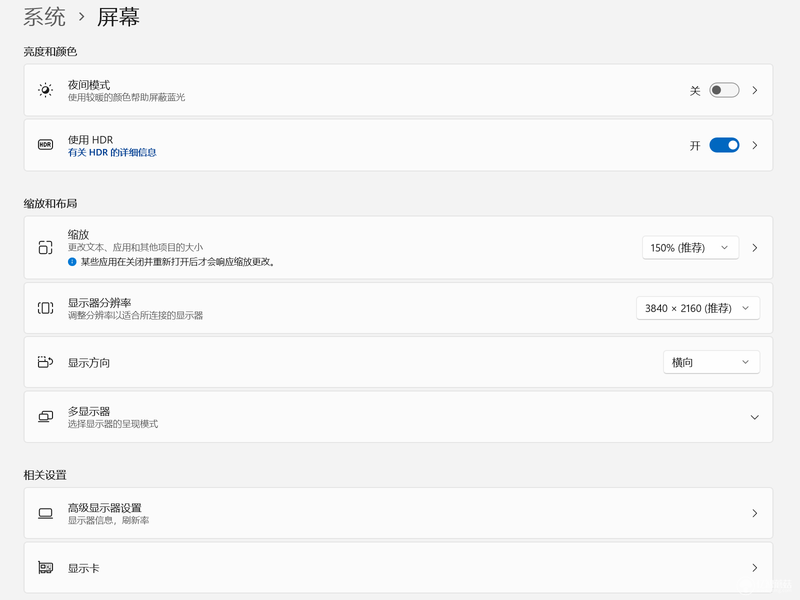800x600 pixels.
Task: Open the 横向 orientation dropdown
Action: [x=711, y=362]
